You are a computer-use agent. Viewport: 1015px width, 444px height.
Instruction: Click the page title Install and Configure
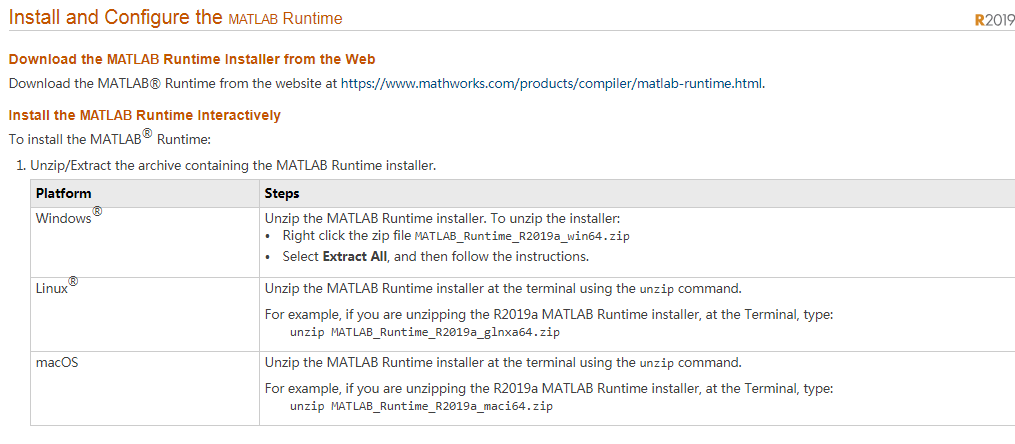coord(175,19)
